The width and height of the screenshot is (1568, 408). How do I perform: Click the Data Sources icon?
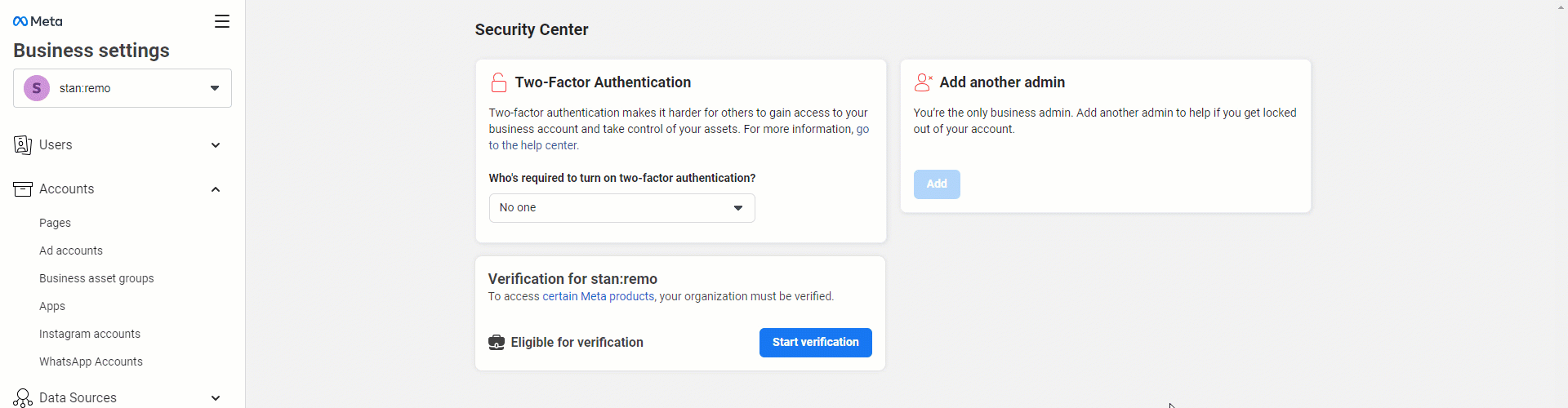click(23, 398)
